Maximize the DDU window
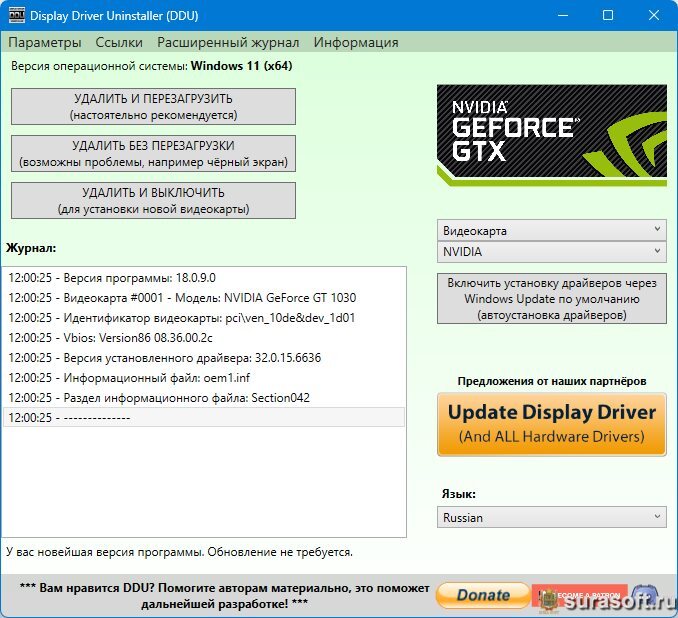 click(608, 15)
